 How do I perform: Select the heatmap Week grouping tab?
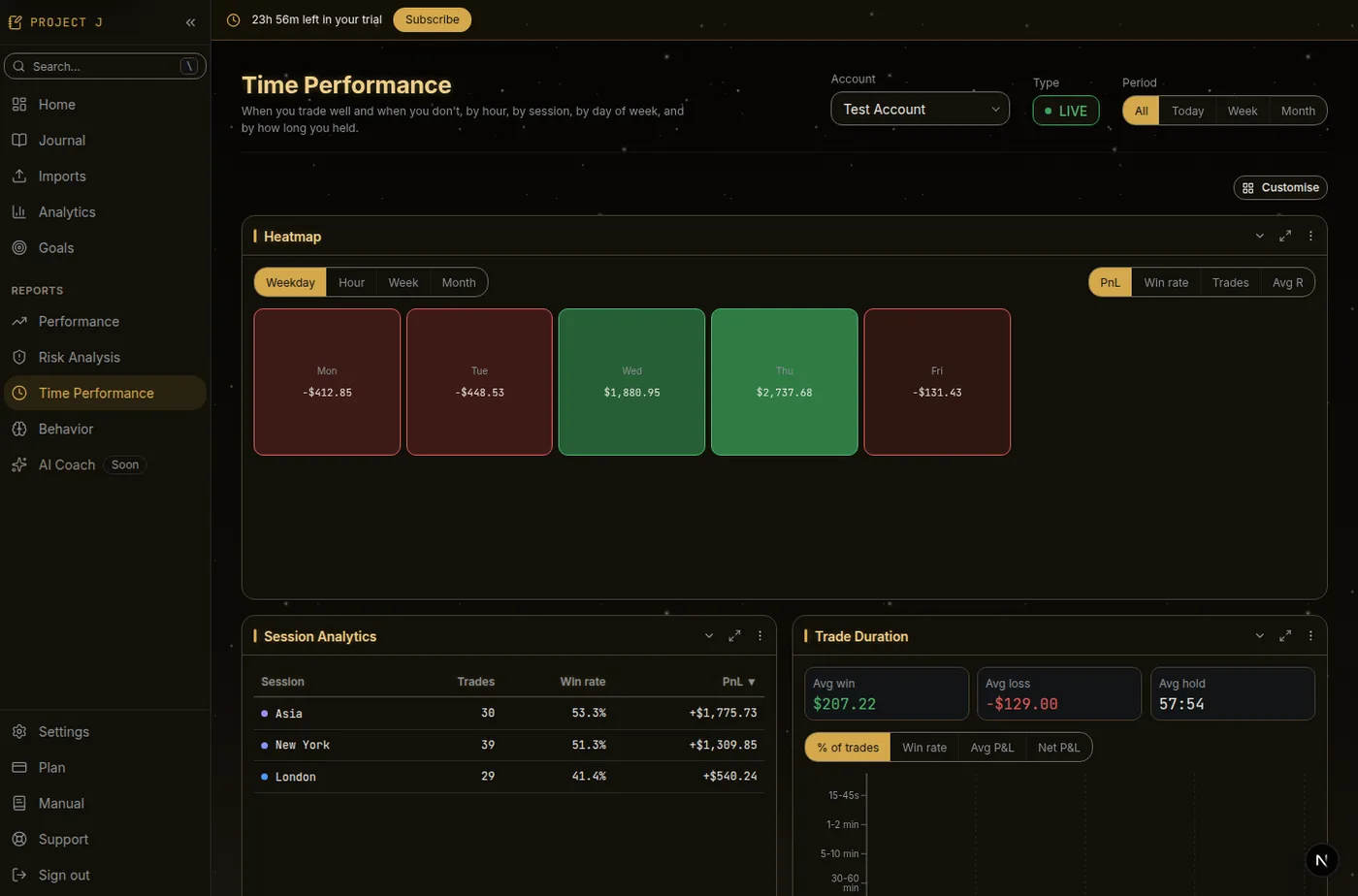[x=404, y=282]
